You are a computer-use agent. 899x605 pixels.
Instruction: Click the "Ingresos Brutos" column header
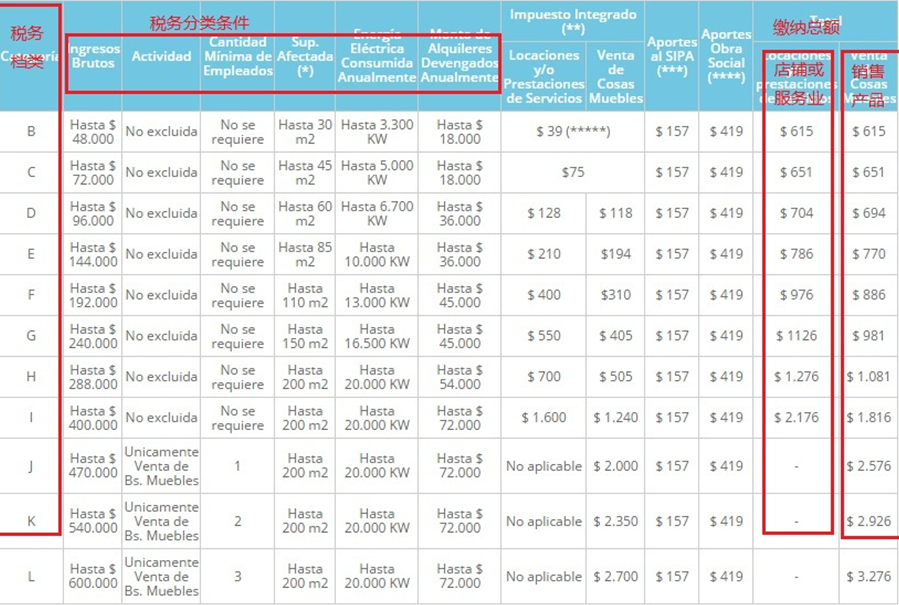click(95, 56)
